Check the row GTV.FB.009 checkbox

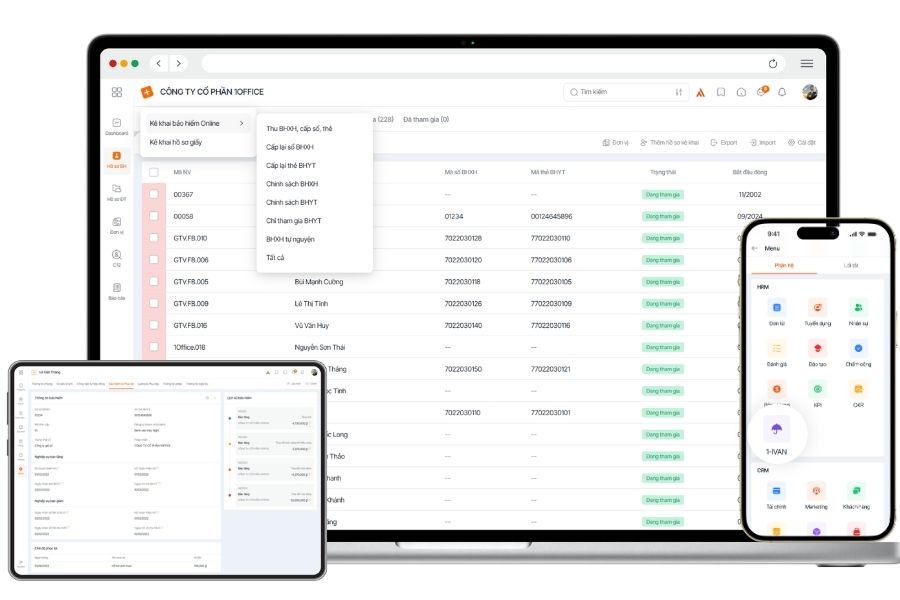tap(154, 303)
